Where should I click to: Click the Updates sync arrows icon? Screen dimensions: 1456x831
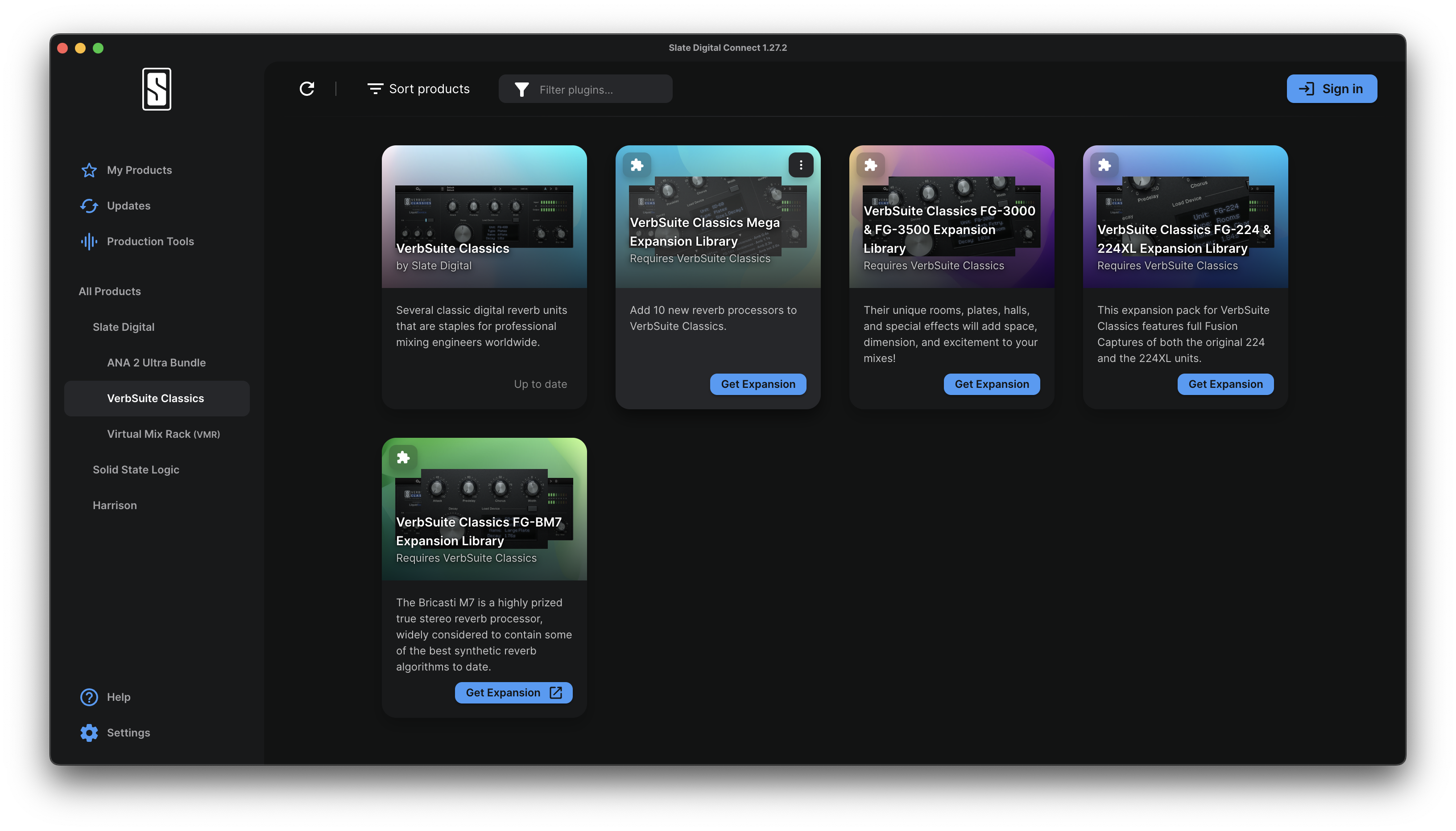[89, 206]
